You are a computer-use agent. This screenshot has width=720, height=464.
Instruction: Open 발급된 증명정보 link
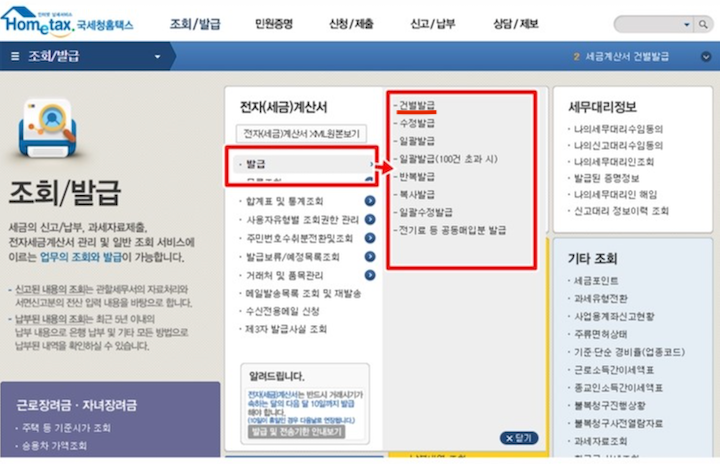pos(606,178)
